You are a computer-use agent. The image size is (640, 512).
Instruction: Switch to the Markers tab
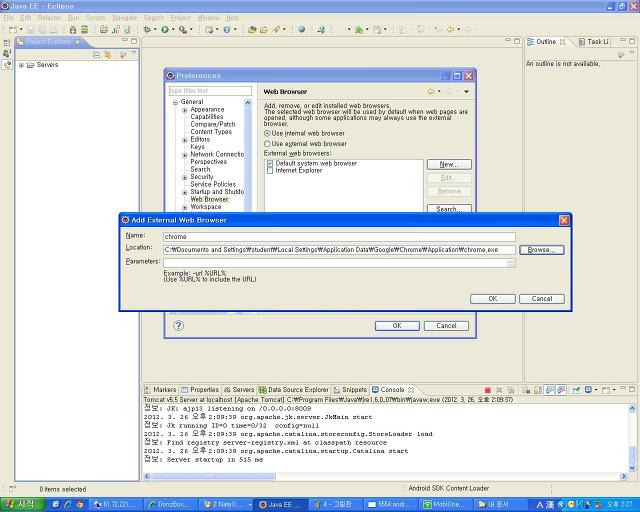click(160, 390)
